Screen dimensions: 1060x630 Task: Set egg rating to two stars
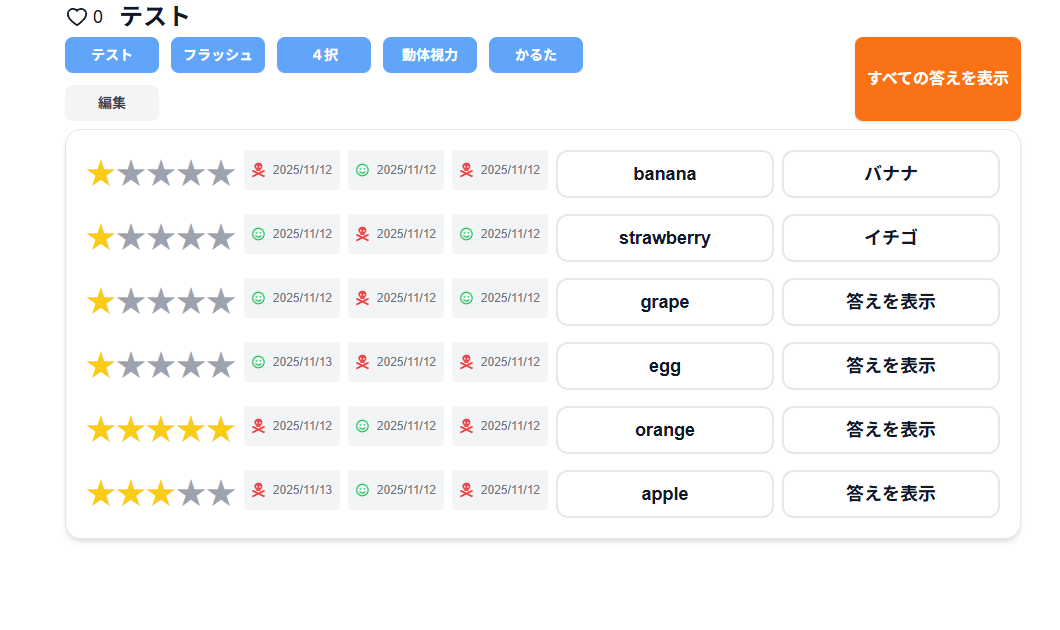pyautogui.click(x=130, y=366)
